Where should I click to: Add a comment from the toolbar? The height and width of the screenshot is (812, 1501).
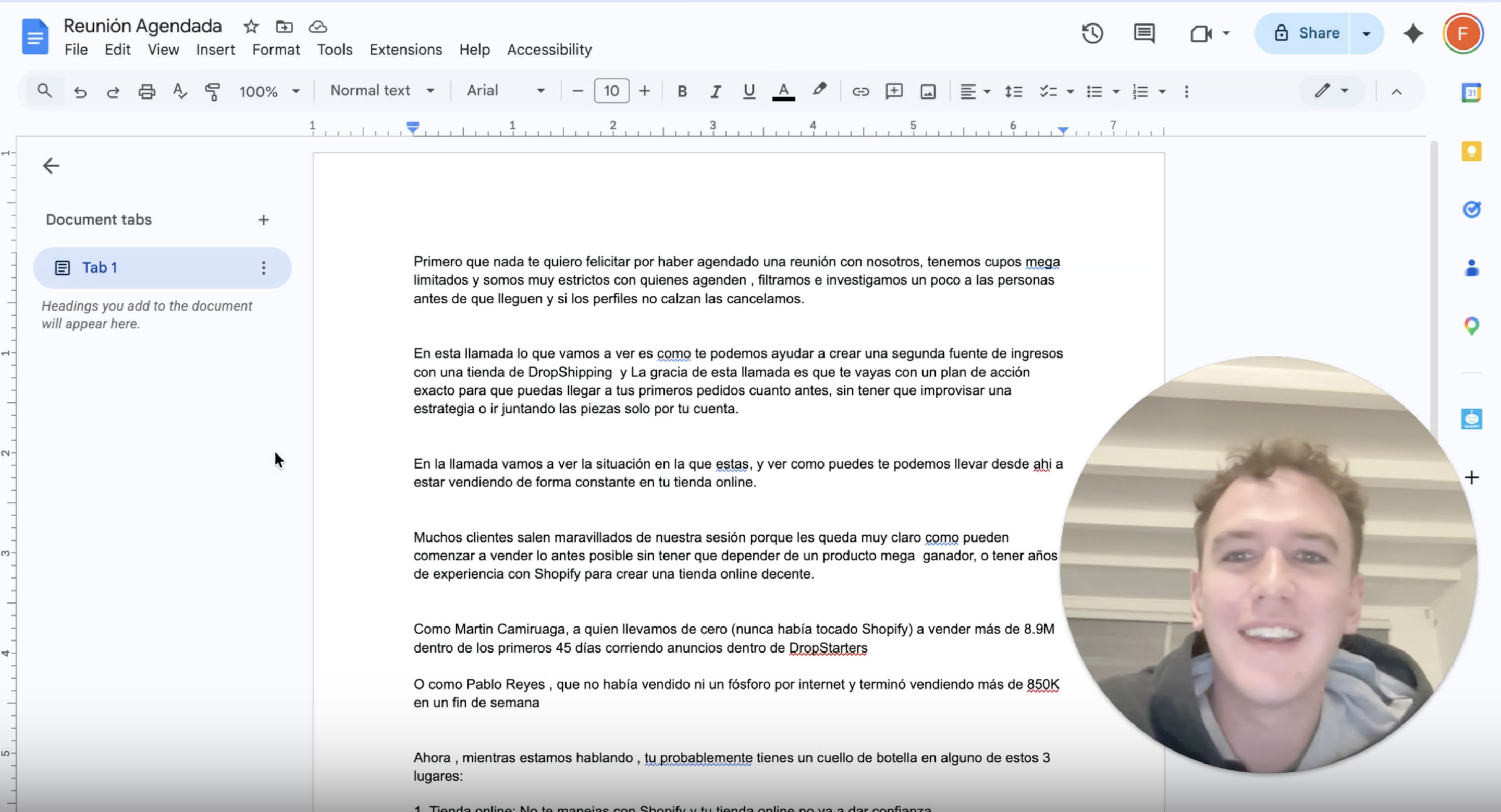[894, 91]
